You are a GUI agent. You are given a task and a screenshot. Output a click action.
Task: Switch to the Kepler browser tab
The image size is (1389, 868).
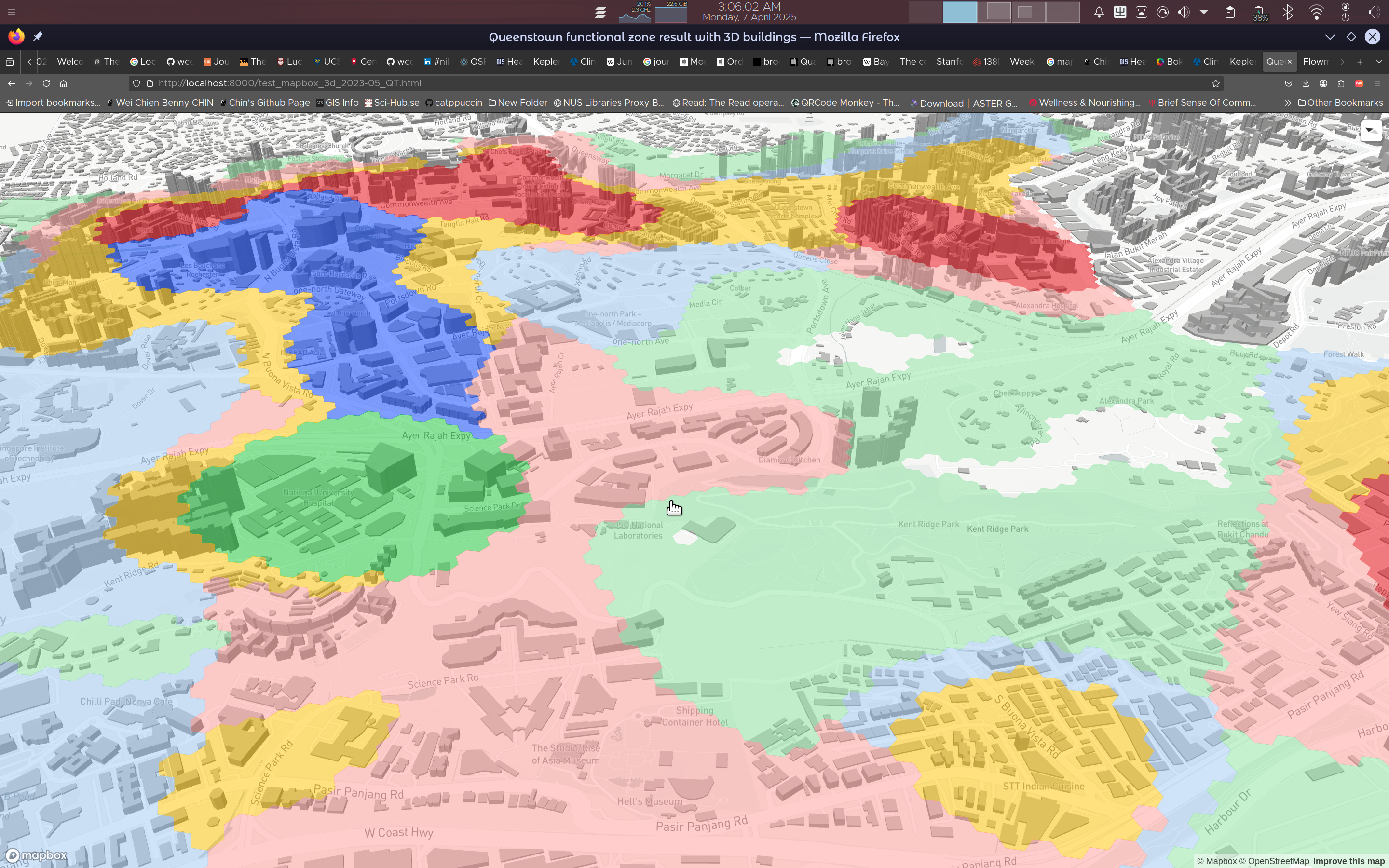pyautogui.click(x=545, y=61)
